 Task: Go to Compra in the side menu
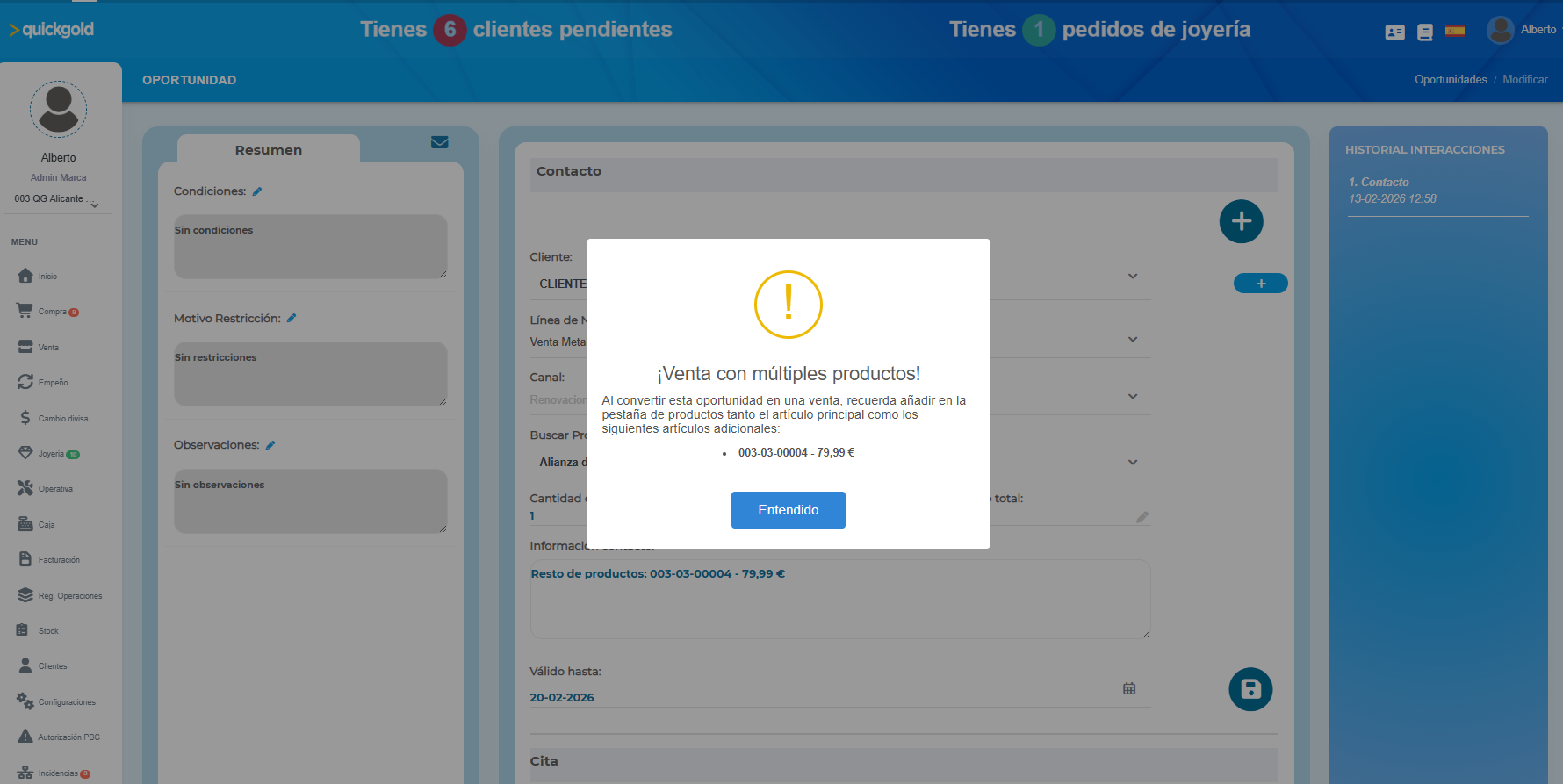point(51,312)
